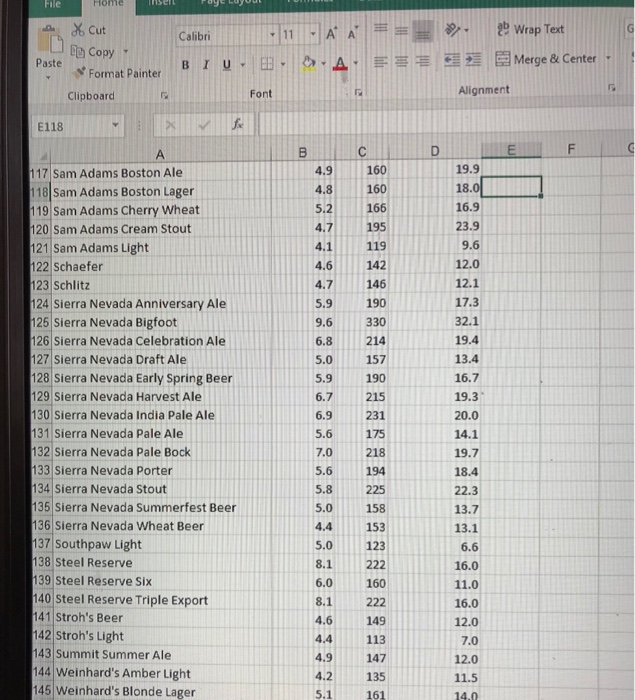Select column F header
The width and height of the screenshot is (635, 700).
(571, 149)
